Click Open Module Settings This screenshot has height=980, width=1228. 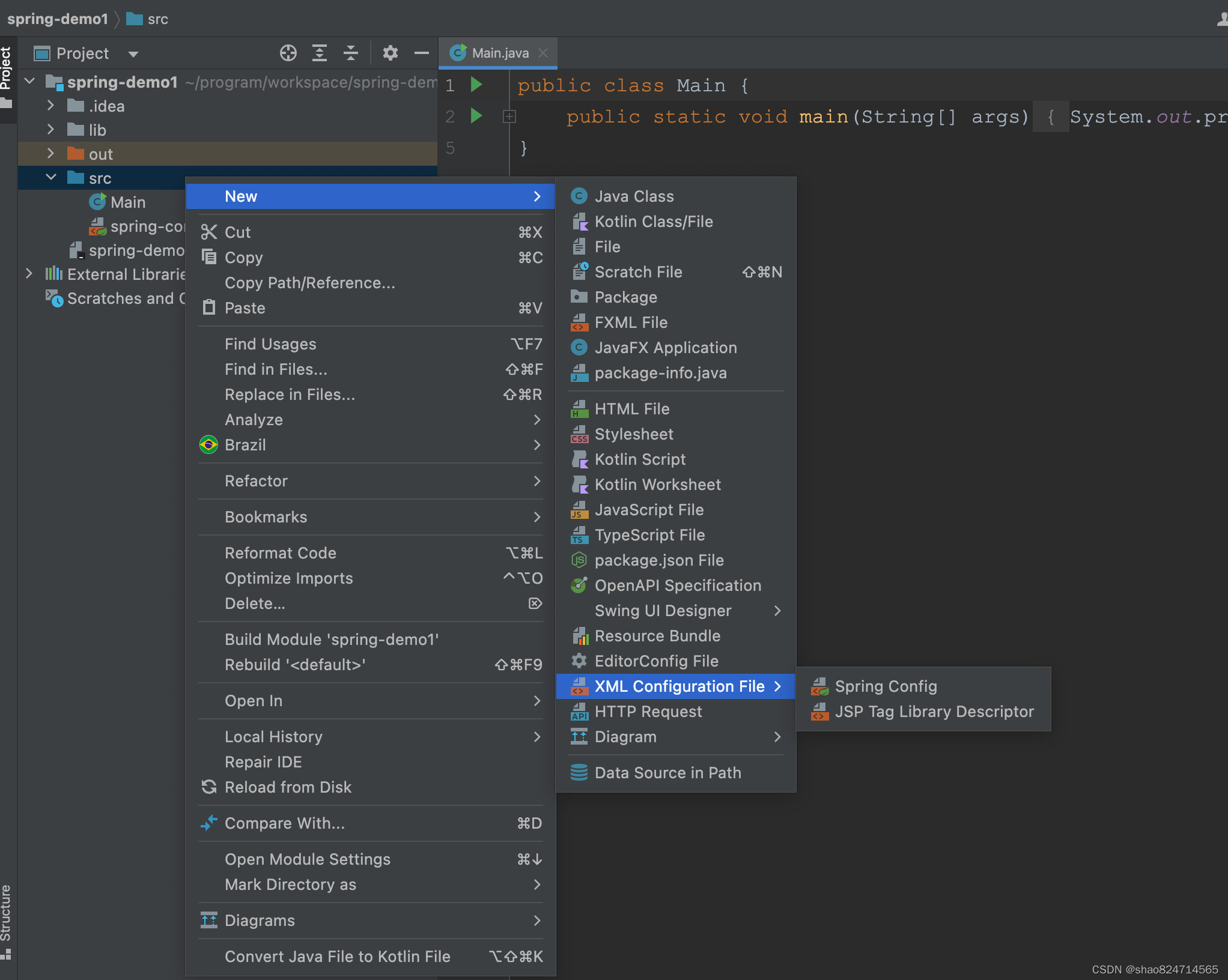pos(370,859)
